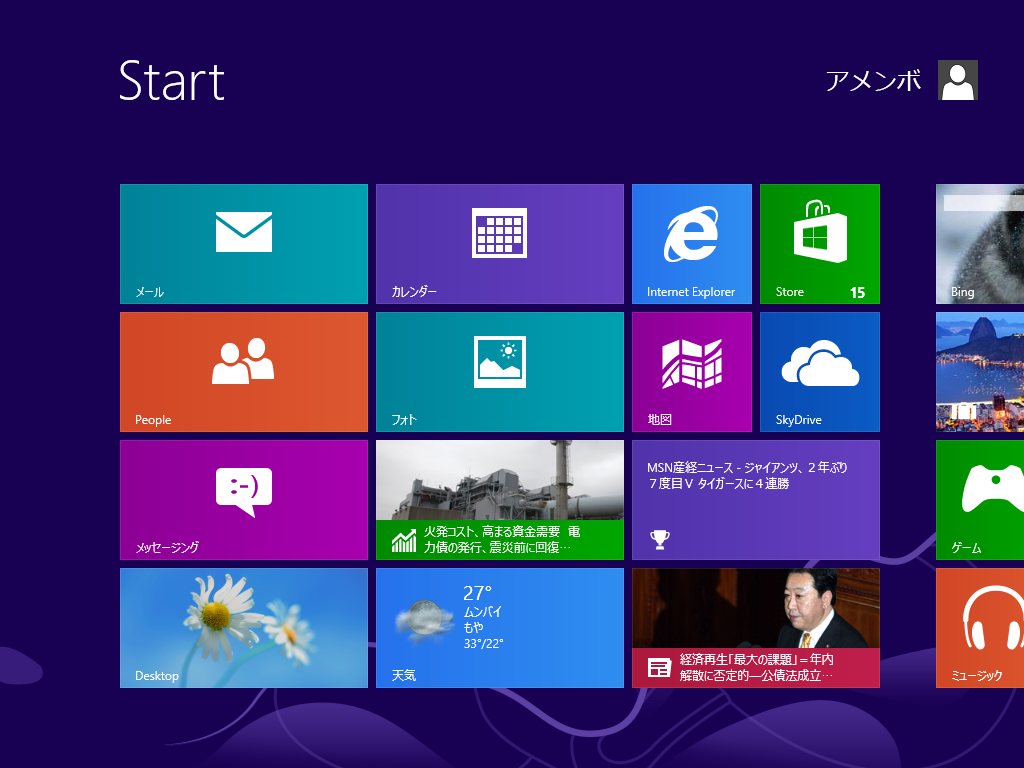Open the Store tile
Viewport: 1024px width, 768px height.
click(820, 244)
